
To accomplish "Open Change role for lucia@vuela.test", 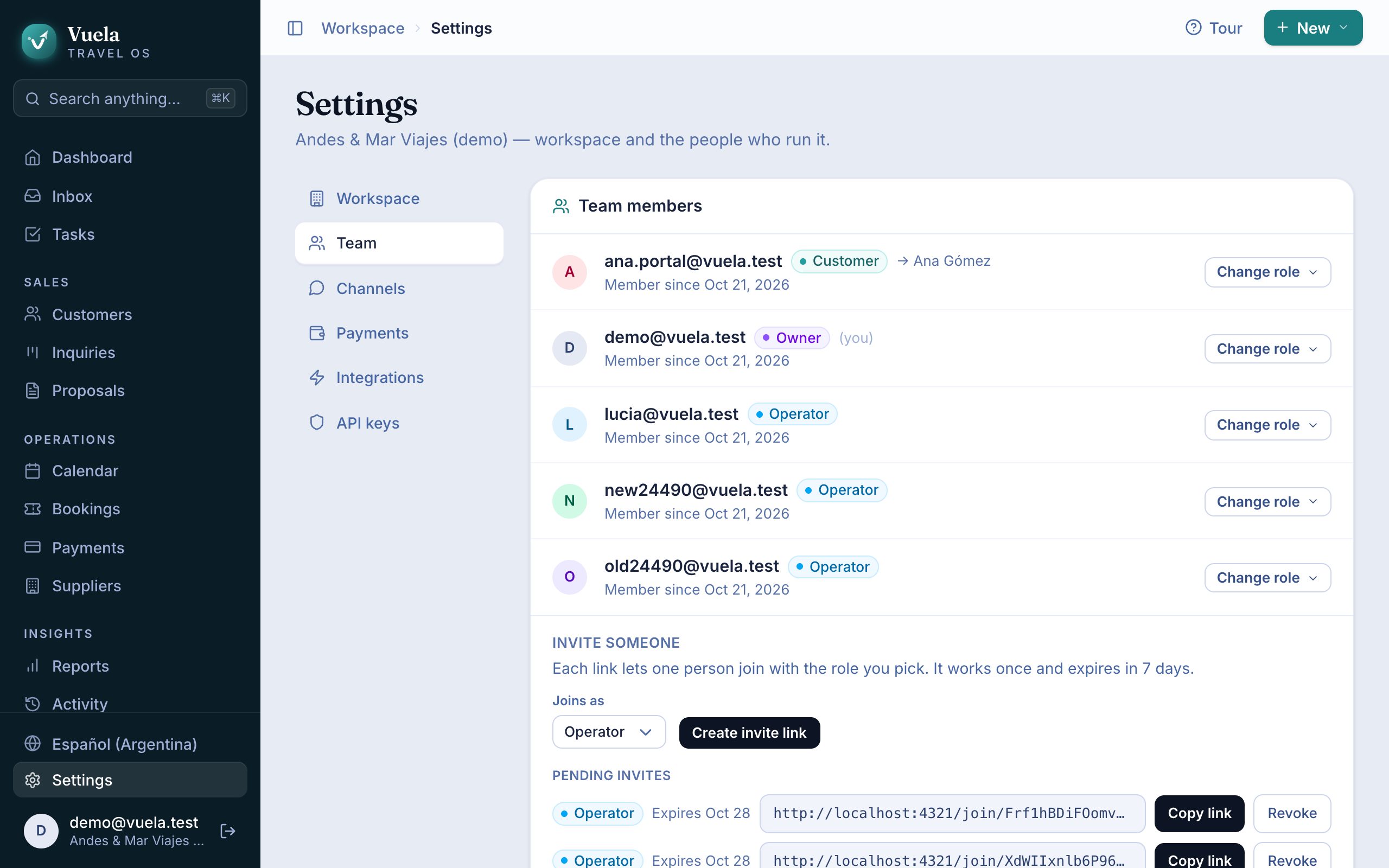I will pos(1267,425).
